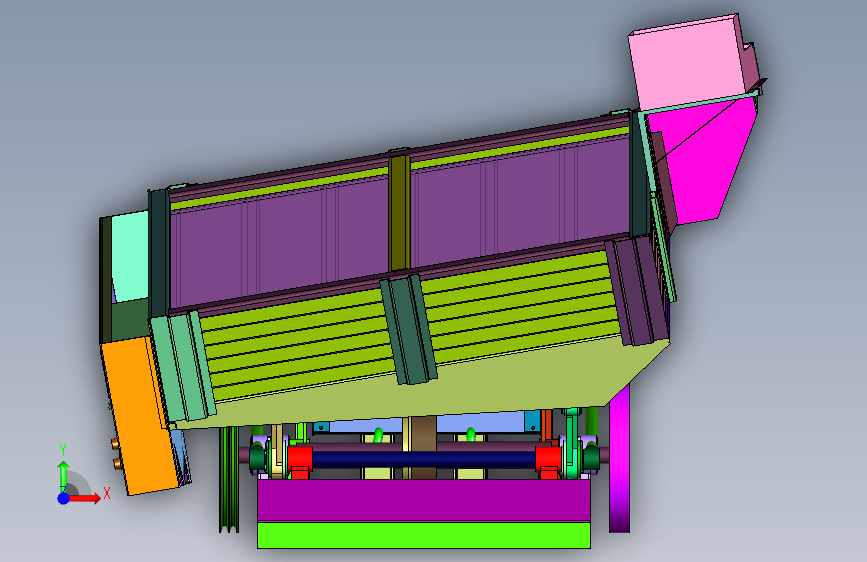Select the light green left end bracket
The image size is (867, 562).
182,366
